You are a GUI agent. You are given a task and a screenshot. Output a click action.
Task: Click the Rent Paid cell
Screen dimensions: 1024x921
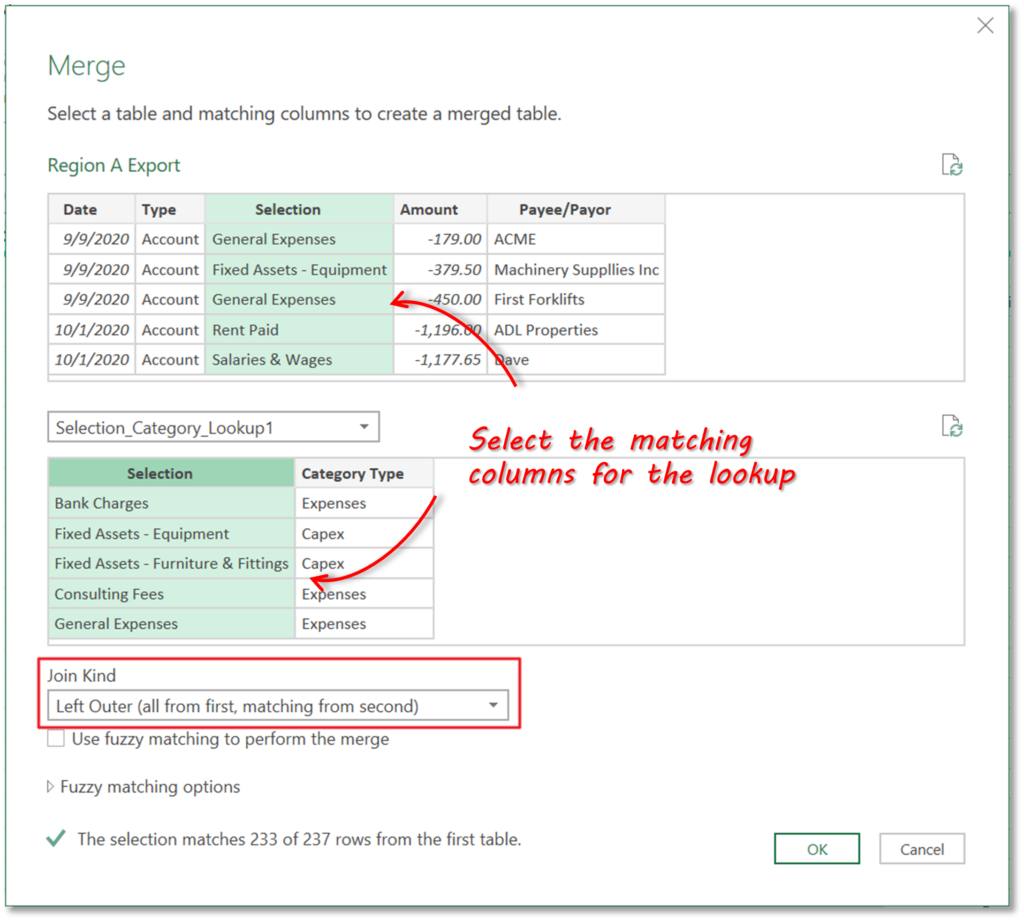[246, 330]
